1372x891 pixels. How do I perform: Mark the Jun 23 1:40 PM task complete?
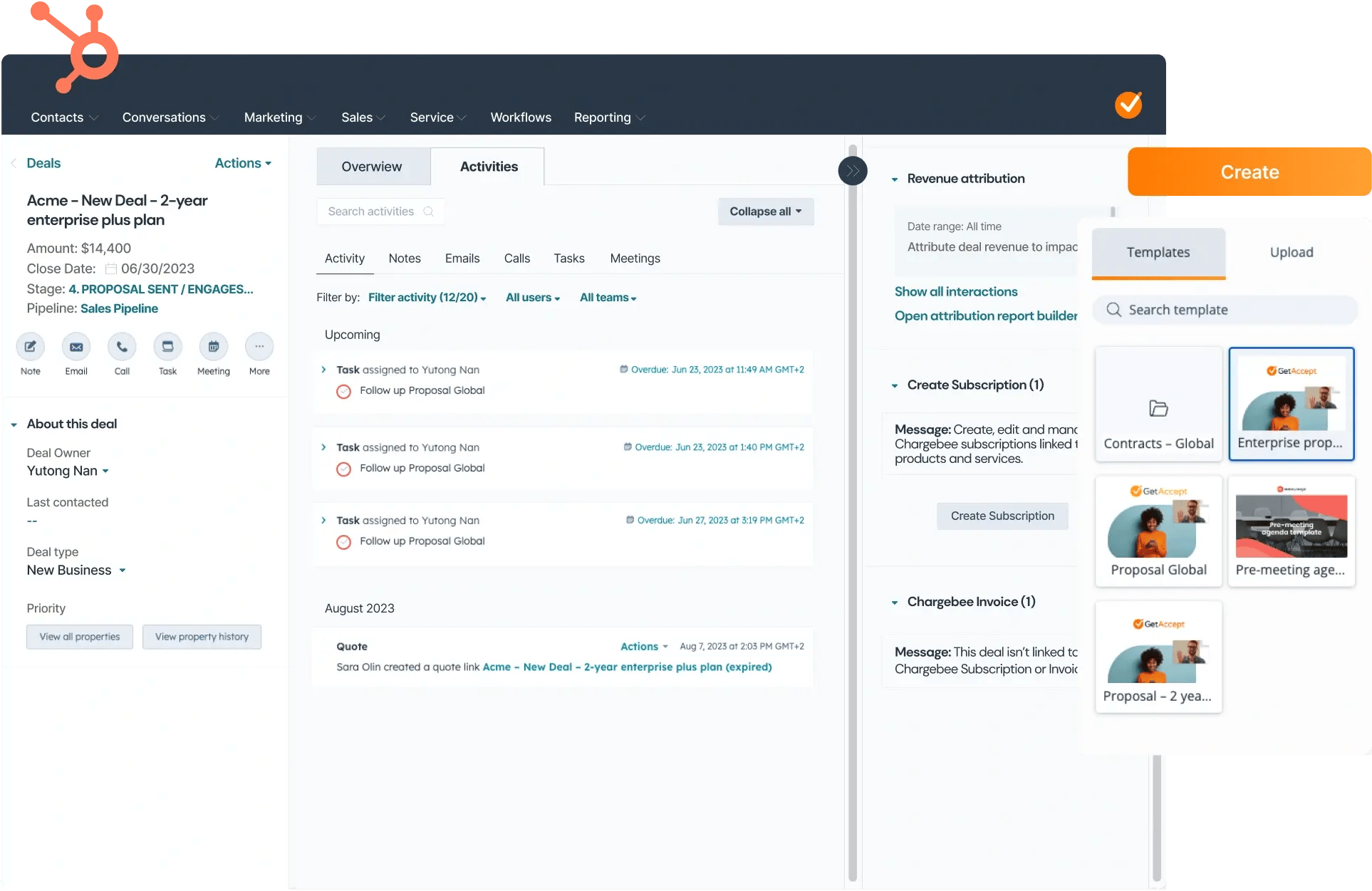pos(343,469)
